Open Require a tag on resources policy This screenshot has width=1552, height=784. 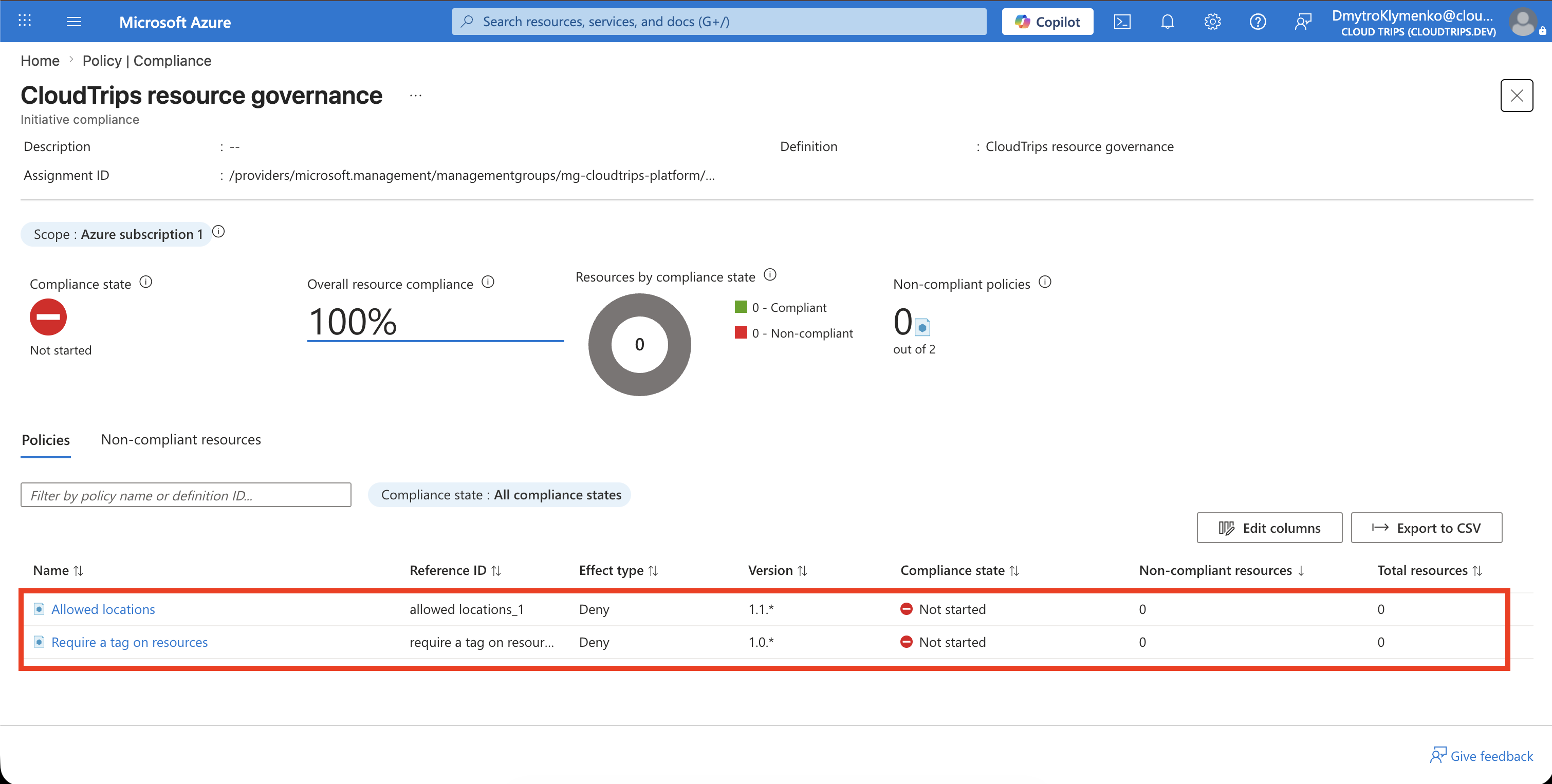click(x=130, y=643)
